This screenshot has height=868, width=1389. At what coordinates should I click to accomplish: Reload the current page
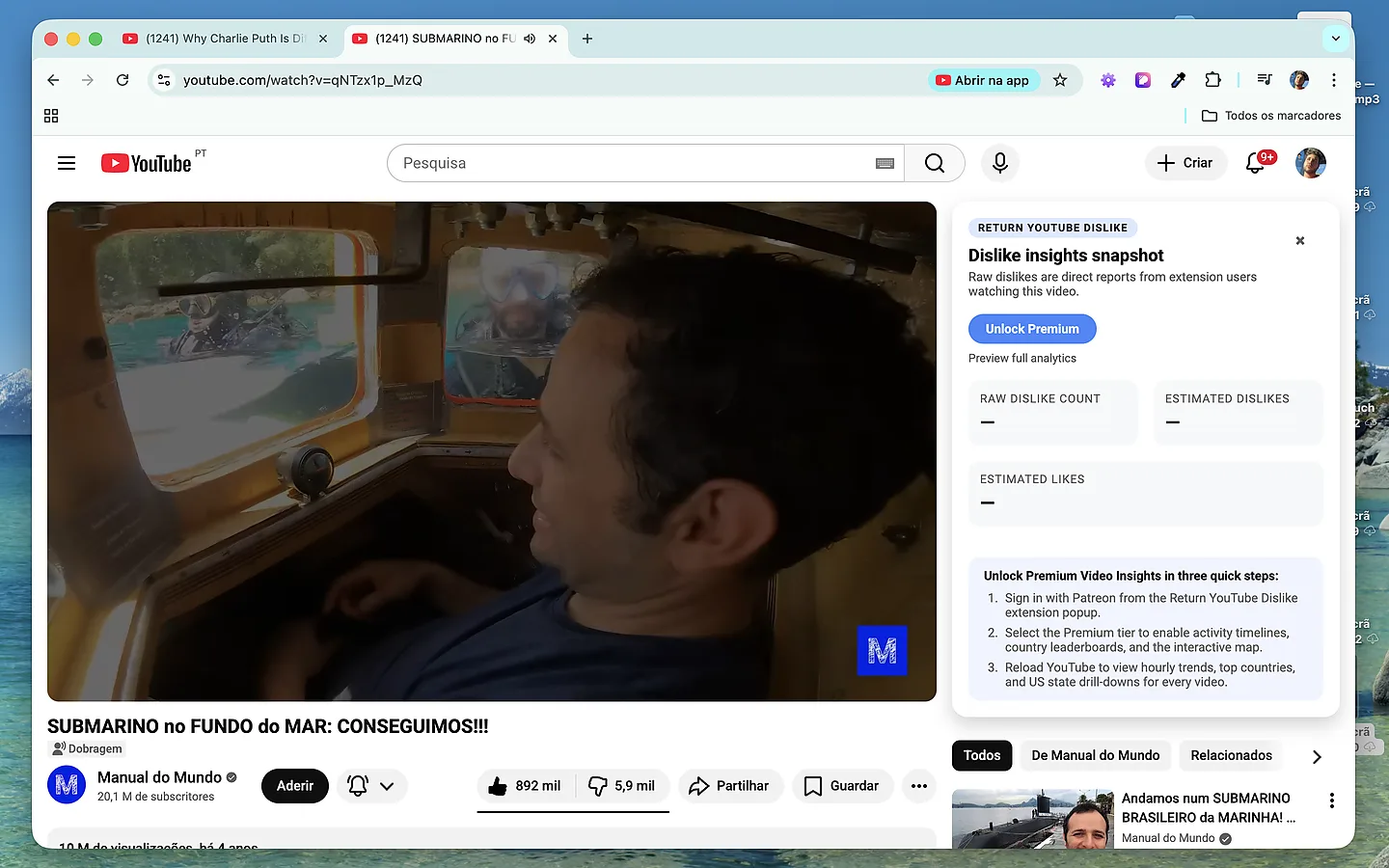coord(123,80)
